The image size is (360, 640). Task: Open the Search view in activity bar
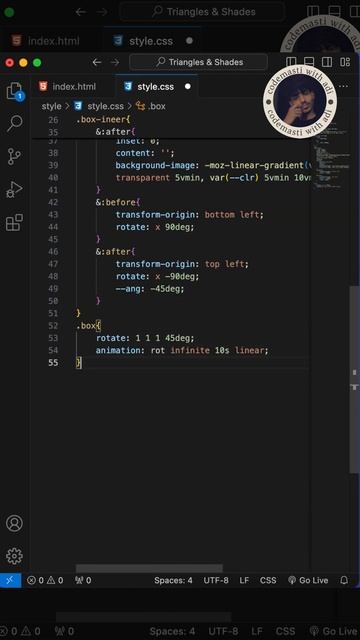[14, 123]
